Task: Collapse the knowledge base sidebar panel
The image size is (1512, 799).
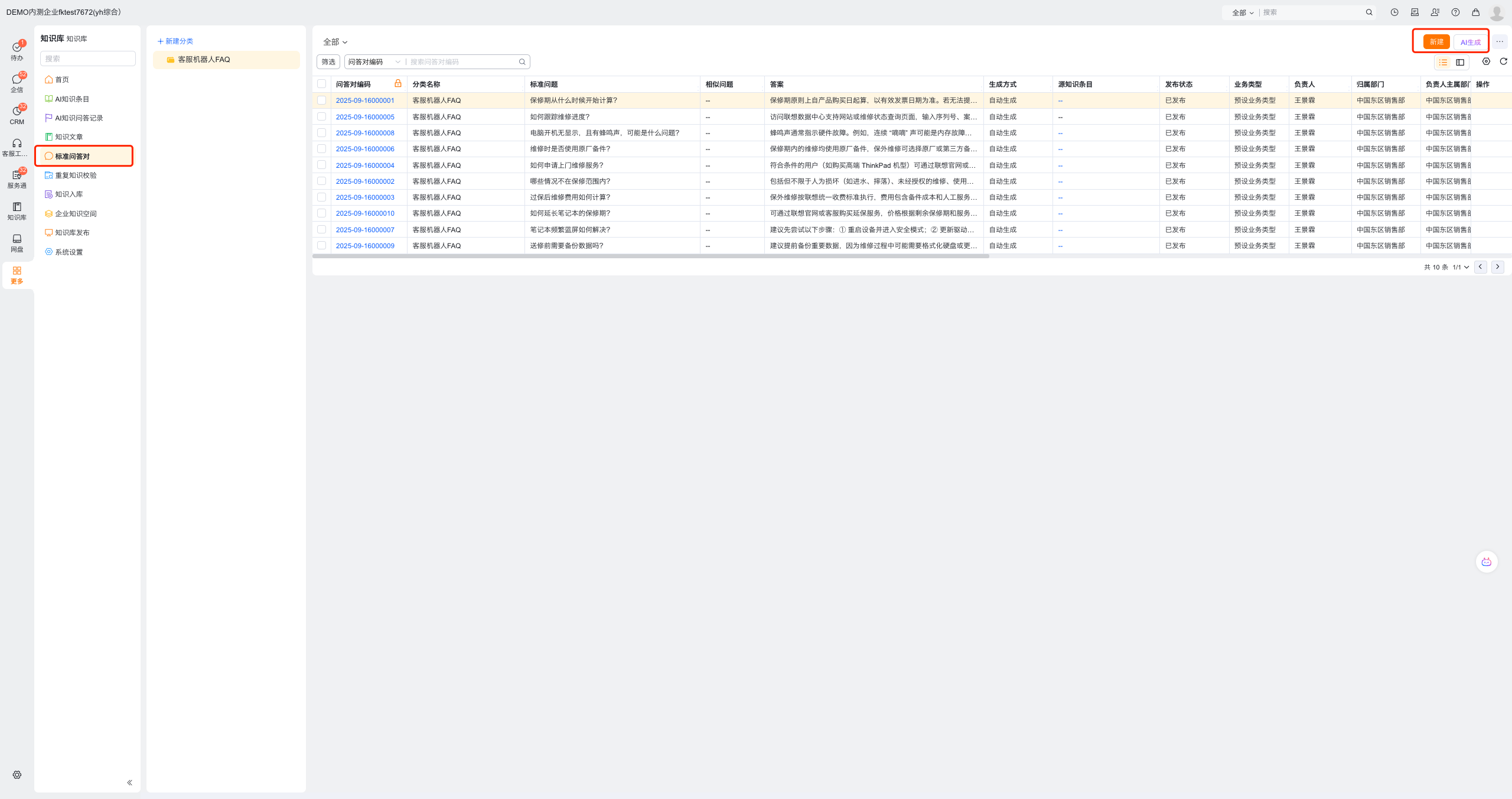Action: tap(129, 782)
